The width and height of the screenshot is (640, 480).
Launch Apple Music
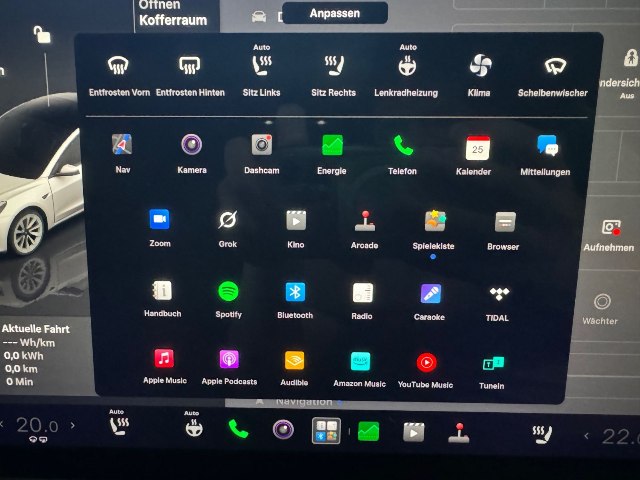pyautogui.click(x=164, y=358)
